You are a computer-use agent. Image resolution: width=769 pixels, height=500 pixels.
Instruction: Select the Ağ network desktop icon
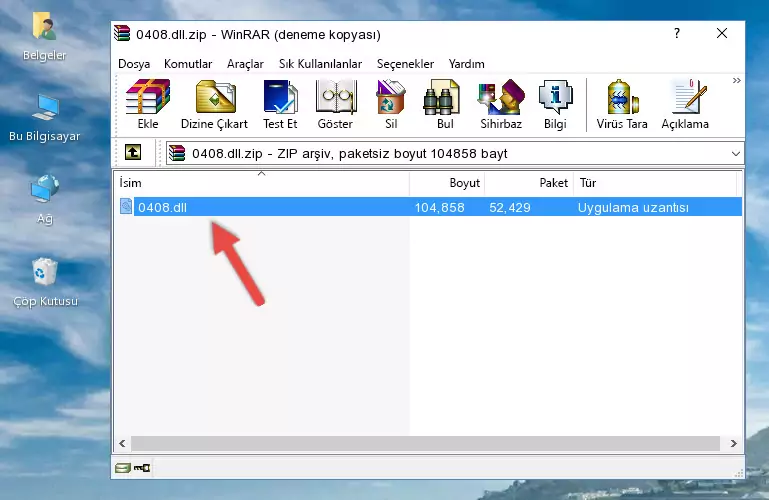45,199
